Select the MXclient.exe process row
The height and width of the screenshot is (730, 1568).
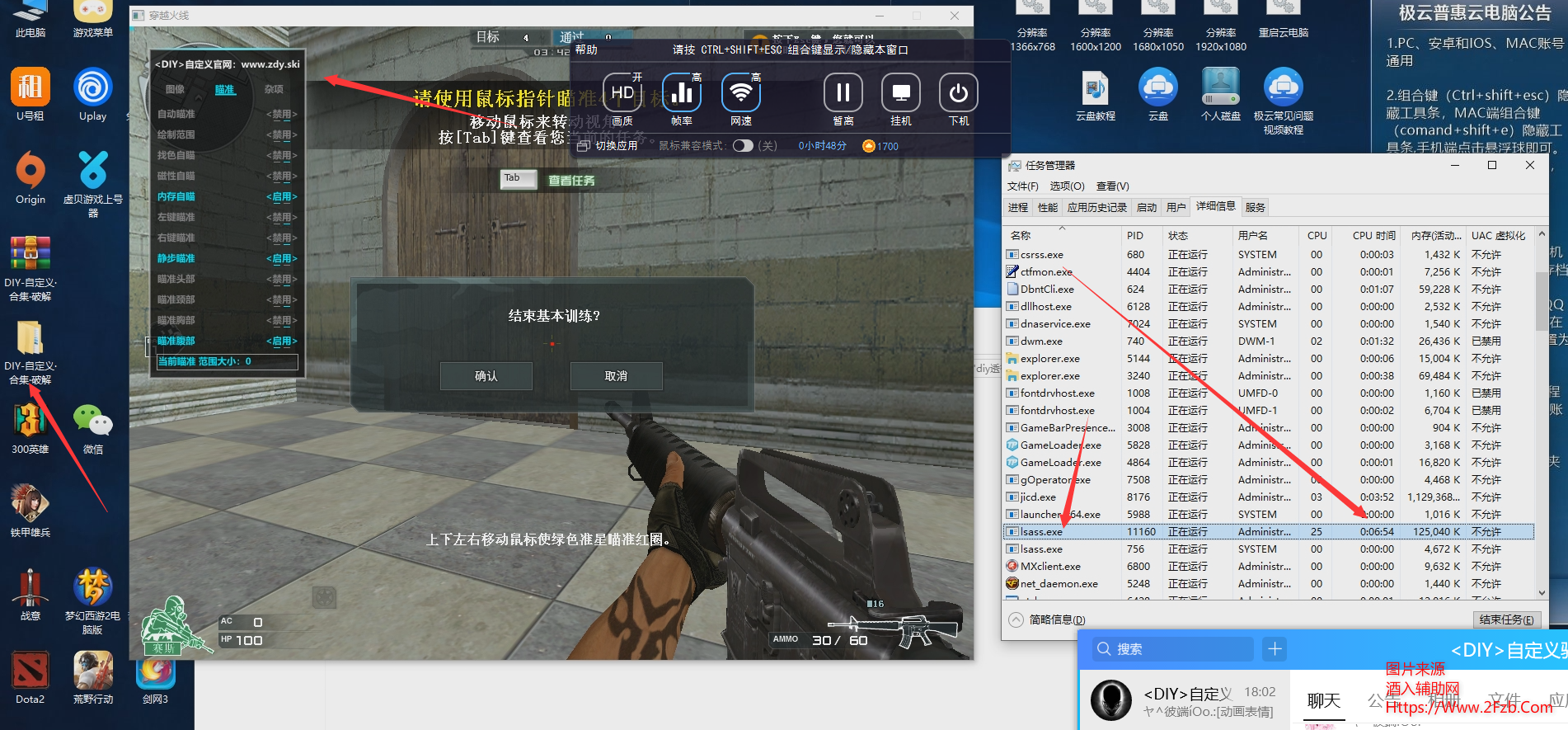[x=1268, y=567]
